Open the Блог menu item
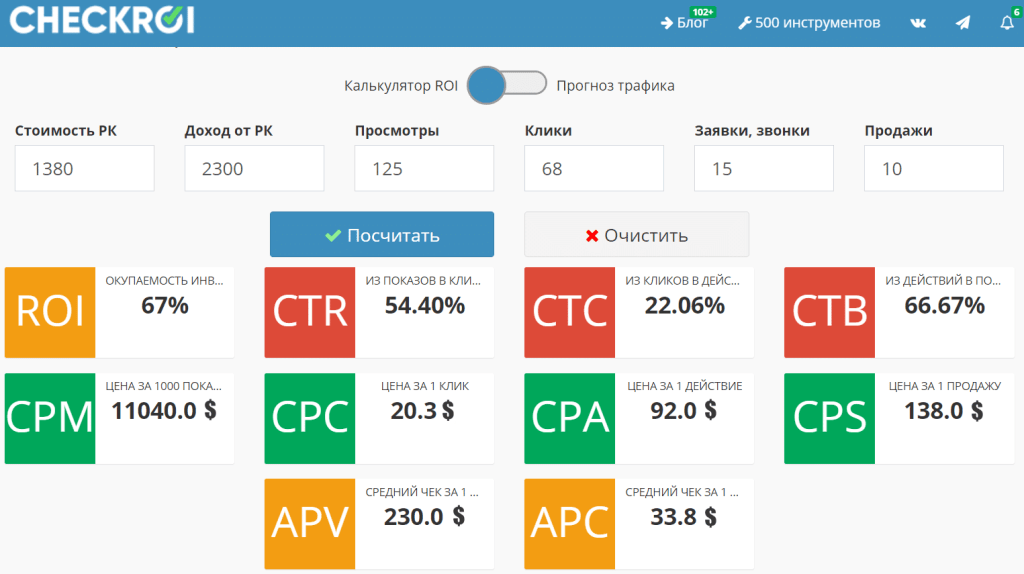Screen dimensions: 1024x574 pos(685,23)
